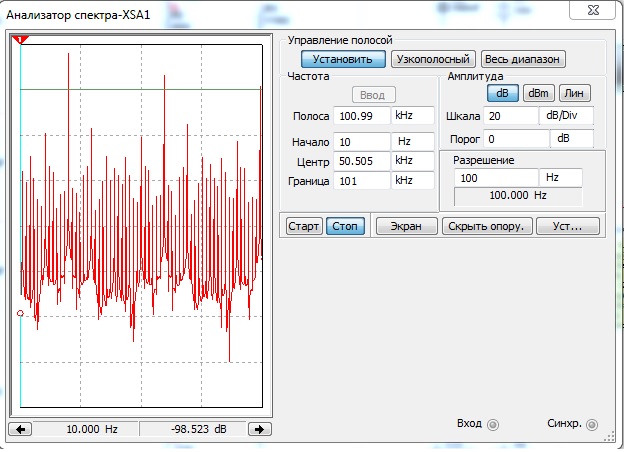Switch amplitude to dB mode
Screen dimensions: 624x452
[x=503, y=93]
